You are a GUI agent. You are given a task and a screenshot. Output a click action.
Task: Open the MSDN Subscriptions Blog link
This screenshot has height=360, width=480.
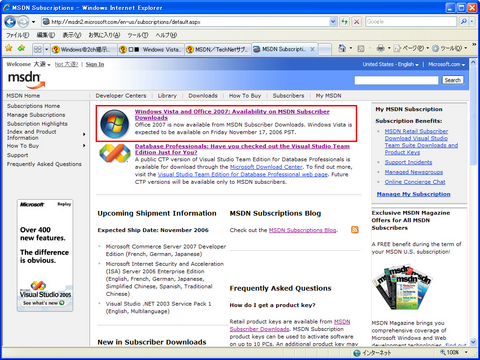302,230
